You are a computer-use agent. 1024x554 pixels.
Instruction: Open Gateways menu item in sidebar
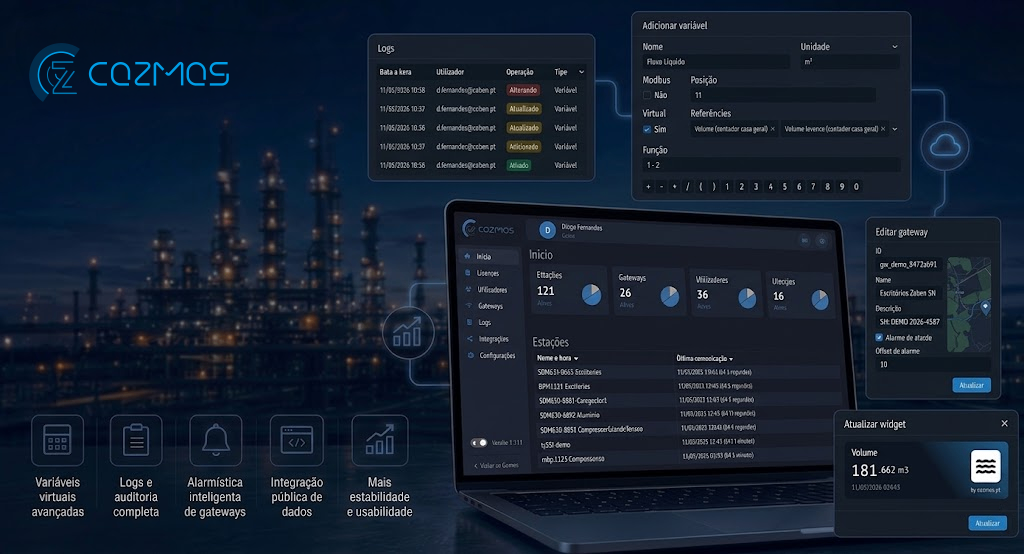(x=490, y=306)
